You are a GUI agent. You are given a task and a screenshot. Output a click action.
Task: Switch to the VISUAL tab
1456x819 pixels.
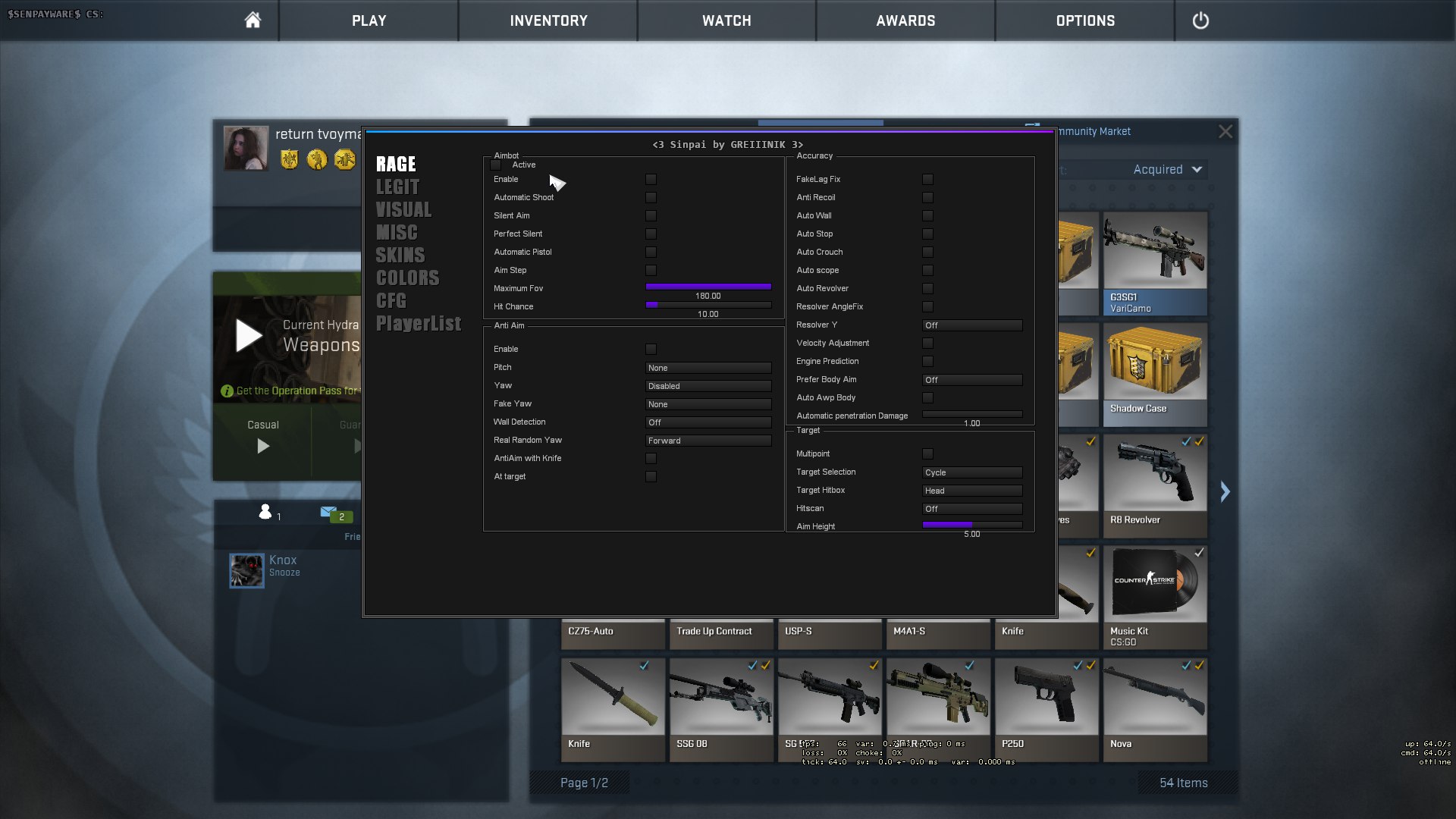coord(403,210)
